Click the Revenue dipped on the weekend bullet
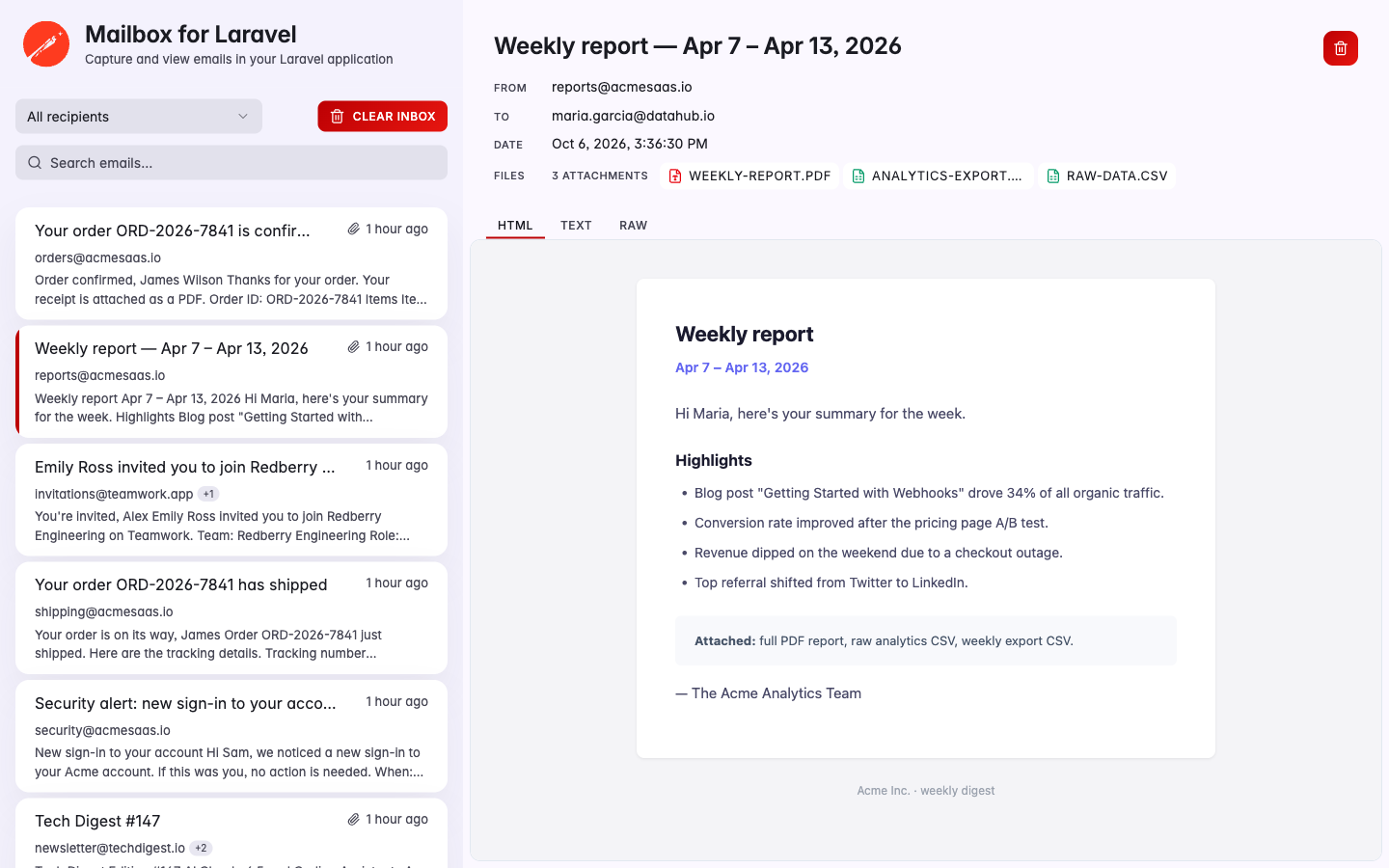 click(879, 553)
